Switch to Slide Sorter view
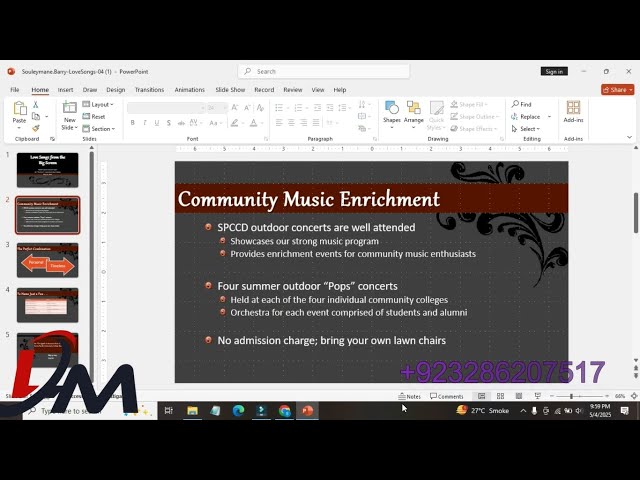Viewport: 640px width, 480px height. [500, 396]
